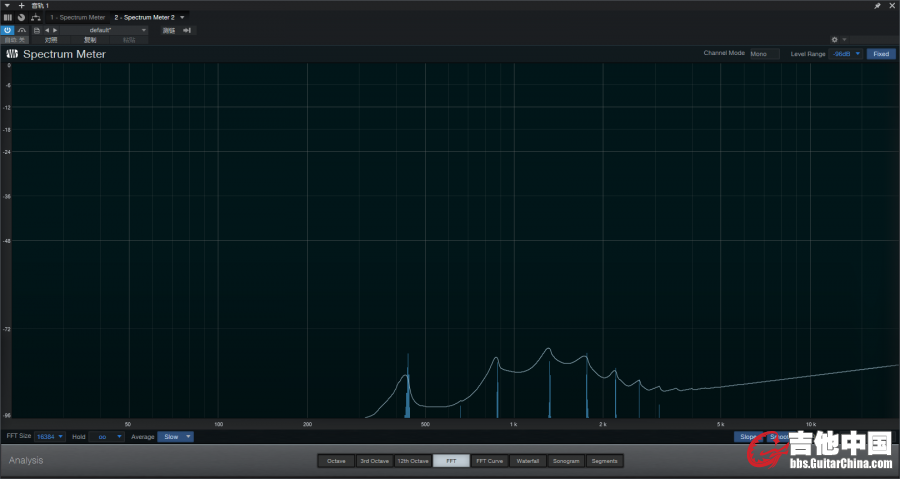Toggle the Fixed level range button

[x=880, y=54]
